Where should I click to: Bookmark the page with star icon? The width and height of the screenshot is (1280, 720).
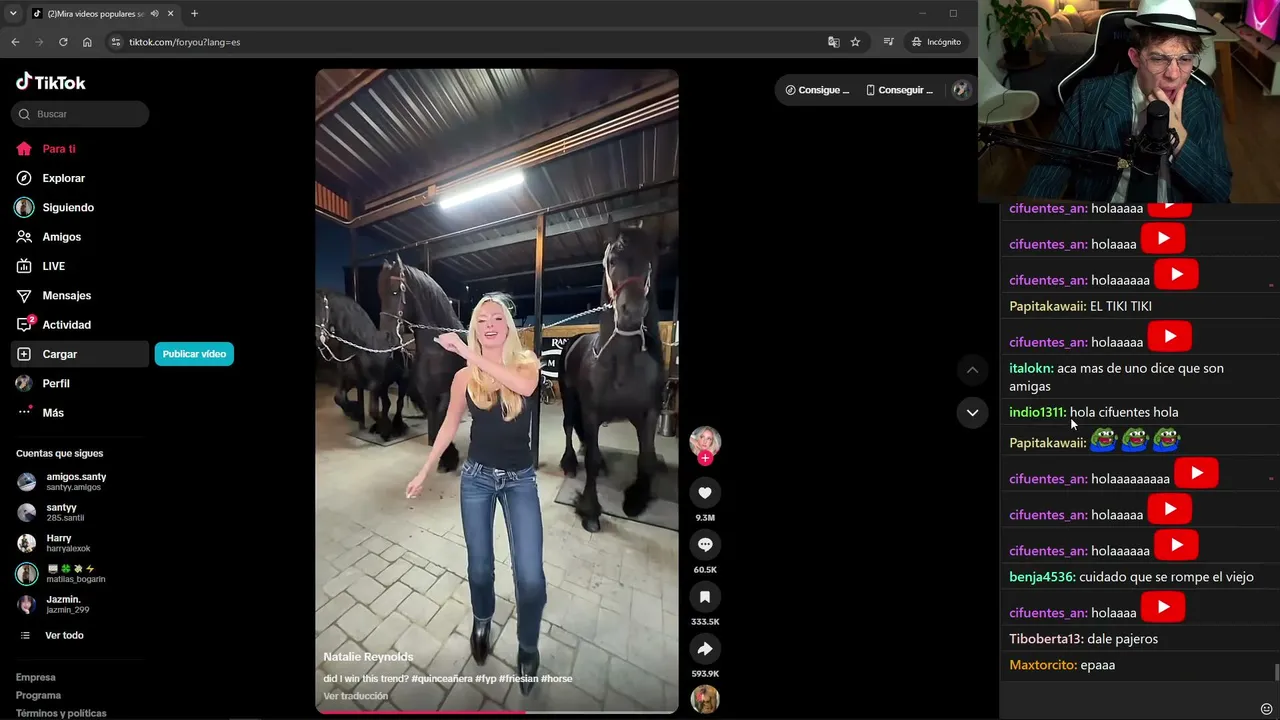click(x=855, y=42)
